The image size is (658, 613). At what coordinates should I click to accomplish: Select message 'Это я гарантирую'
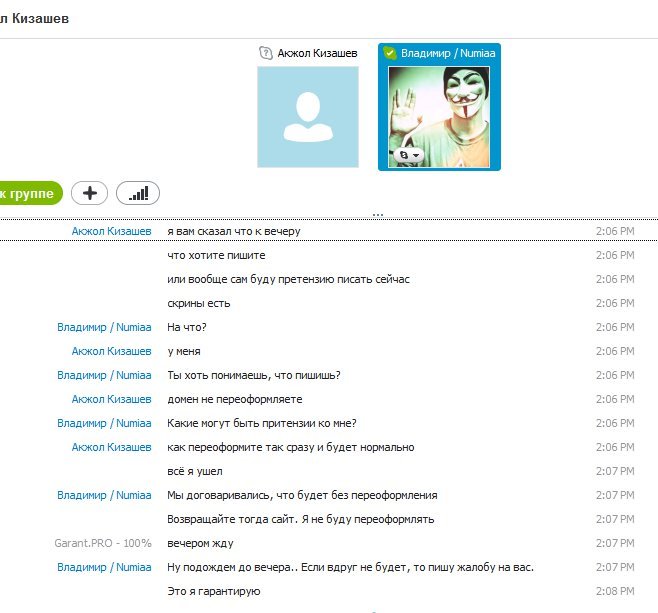click(x=214, y=591)
